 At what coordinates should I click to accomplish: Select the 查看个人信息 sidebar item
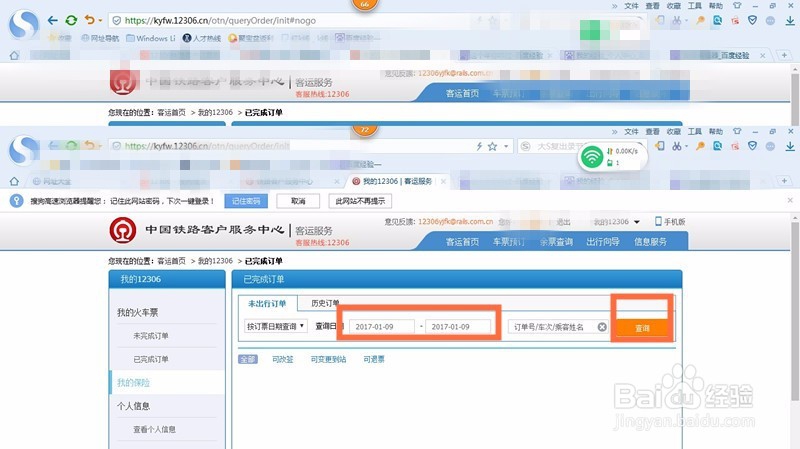(154, 430)
